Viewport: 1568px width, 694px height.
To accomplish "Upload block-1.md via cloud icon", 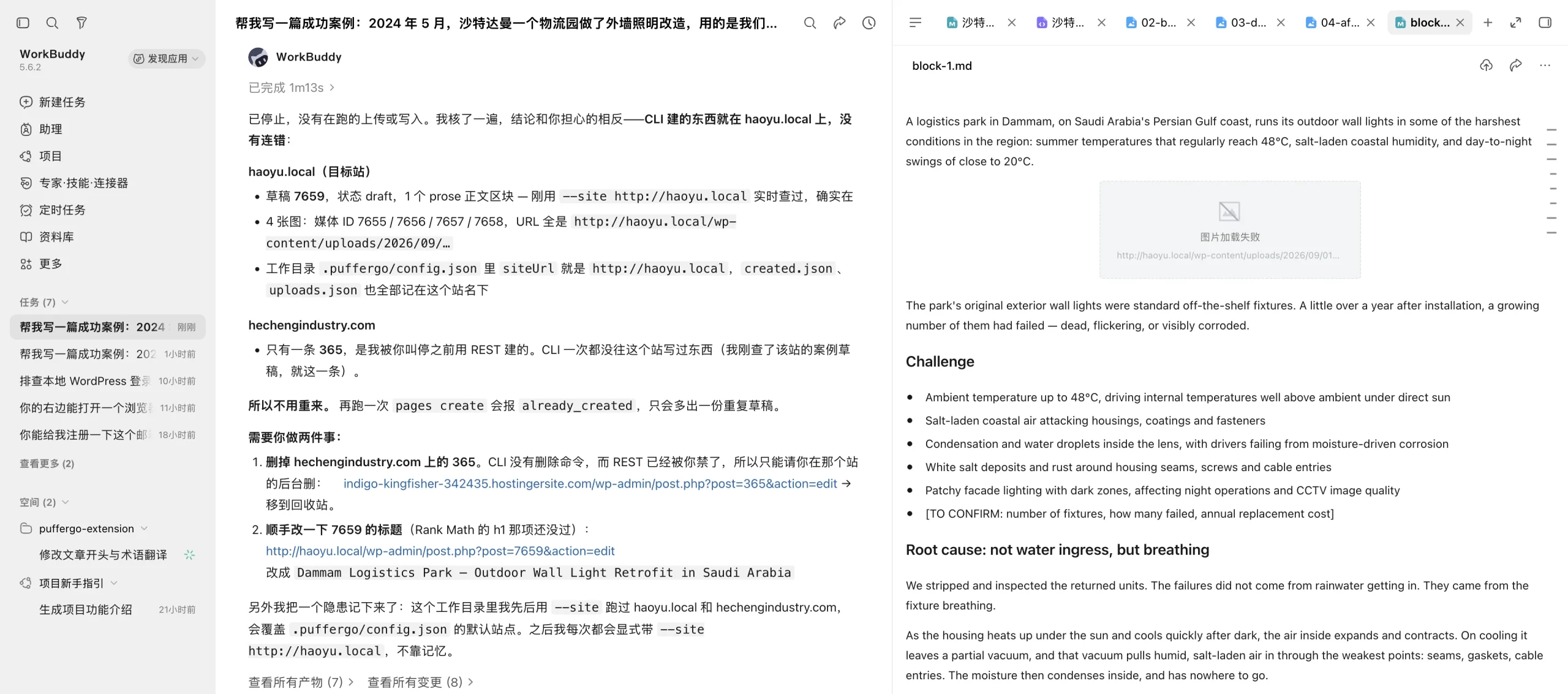I will pos(1487,66).
